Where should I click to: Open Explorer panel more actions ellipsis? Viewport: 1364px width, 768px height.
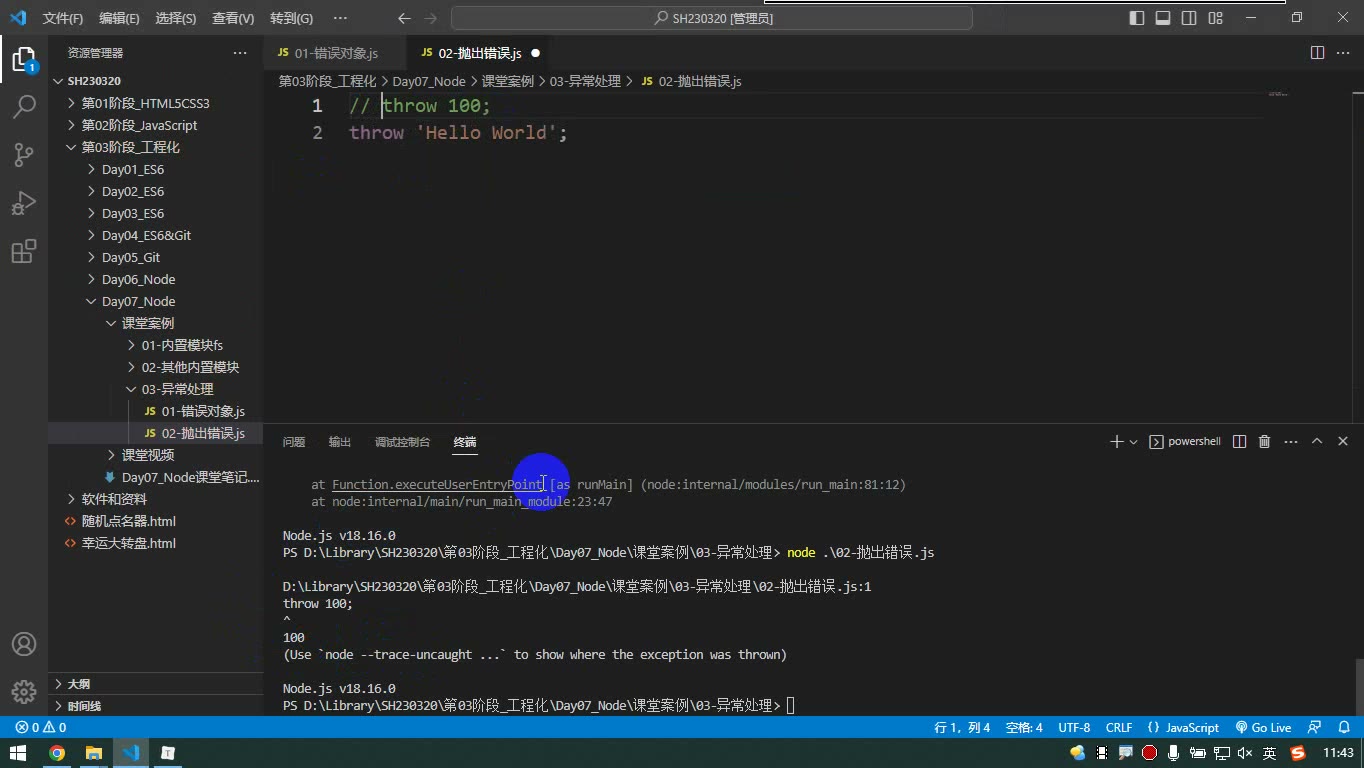[x=239, y=53]
